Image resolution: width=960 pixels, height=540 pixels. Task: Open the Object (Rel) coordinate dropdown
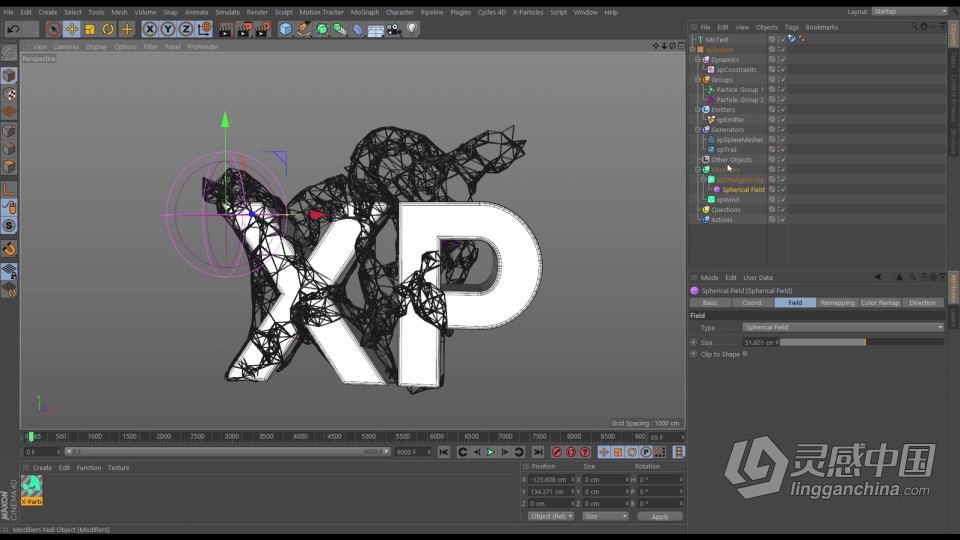[x=550, y=516]
